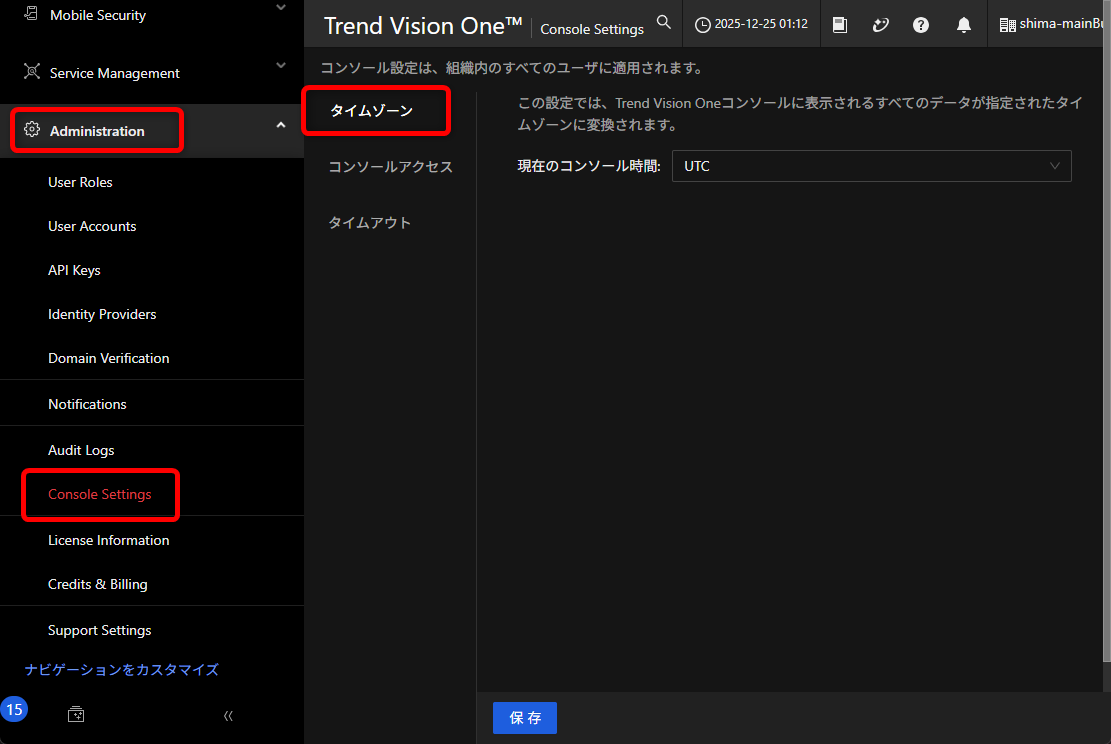Open Support Settings
1111x744 pixels.
coord(100,630)
